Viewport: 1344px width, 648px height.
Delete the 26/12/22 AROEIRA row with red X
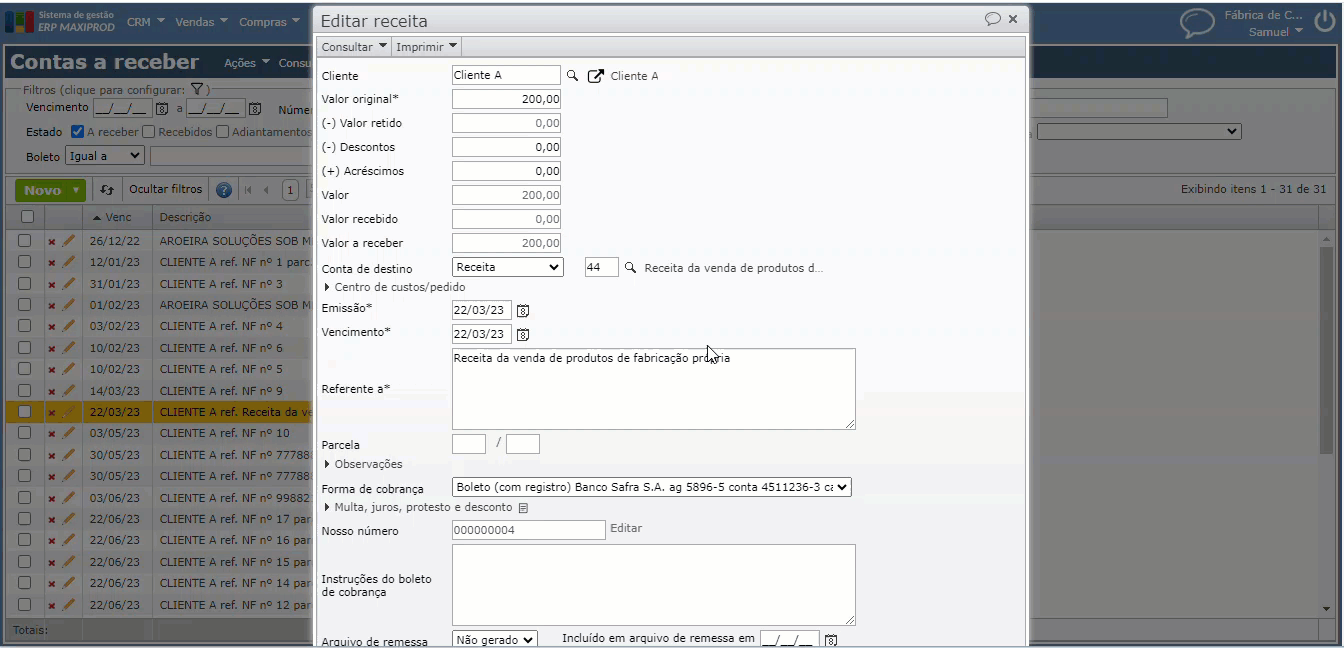tap(52, 242)
